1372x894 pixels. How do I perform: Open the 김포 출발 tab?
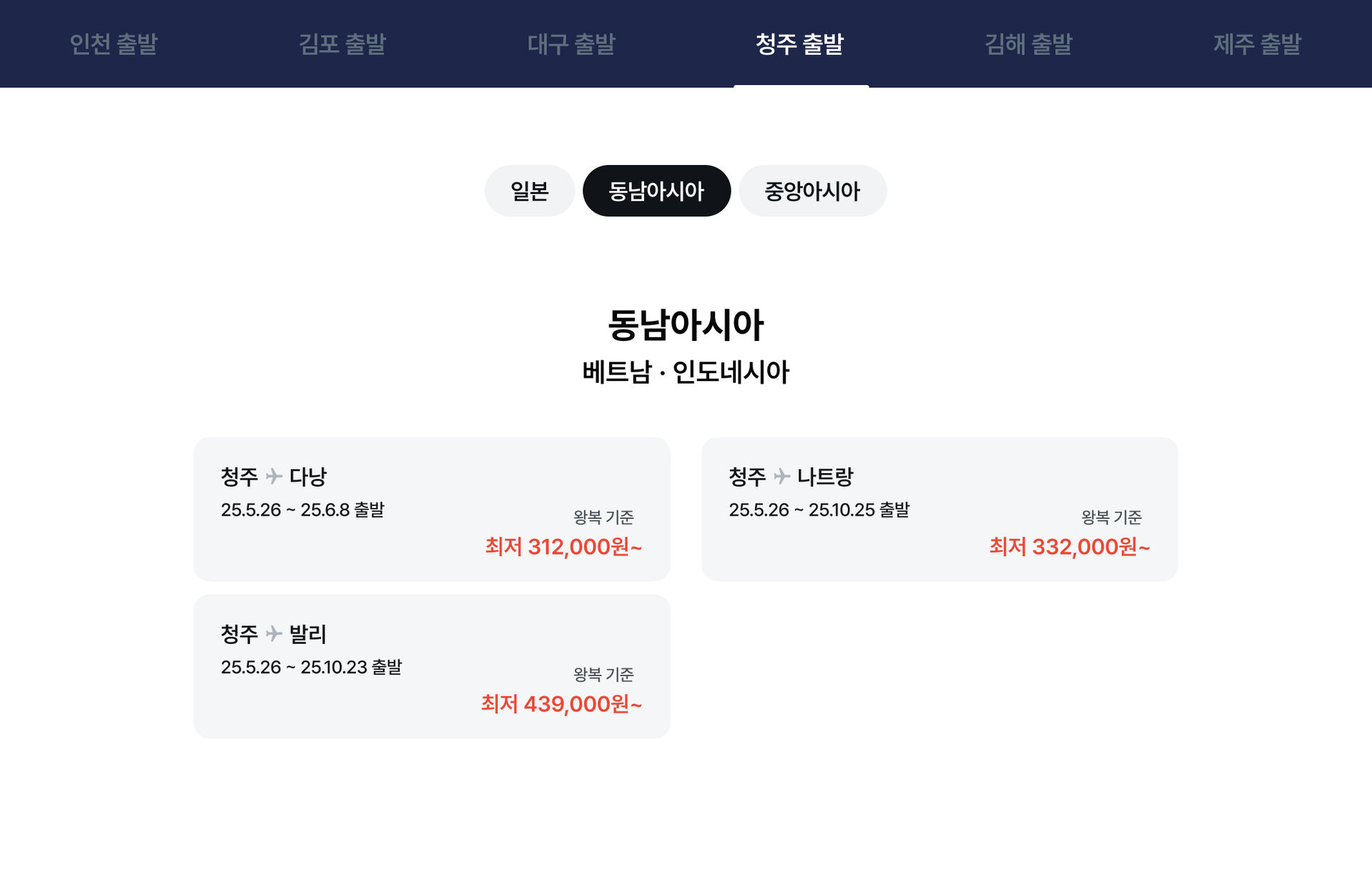point(342,44)
